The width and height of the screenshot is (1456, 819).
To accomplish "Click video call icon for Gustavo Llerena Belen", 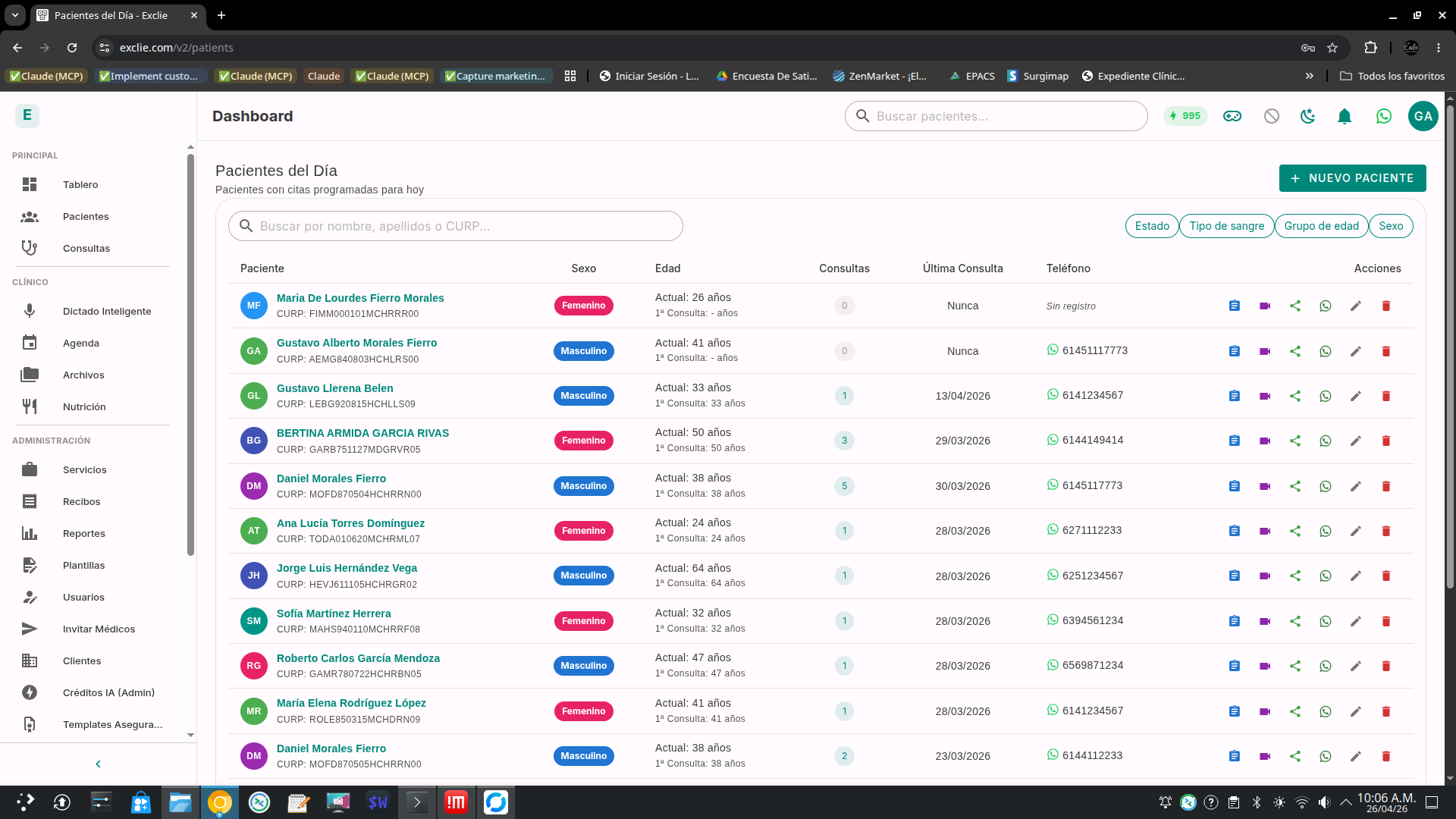I will [x=1265, y=396].
